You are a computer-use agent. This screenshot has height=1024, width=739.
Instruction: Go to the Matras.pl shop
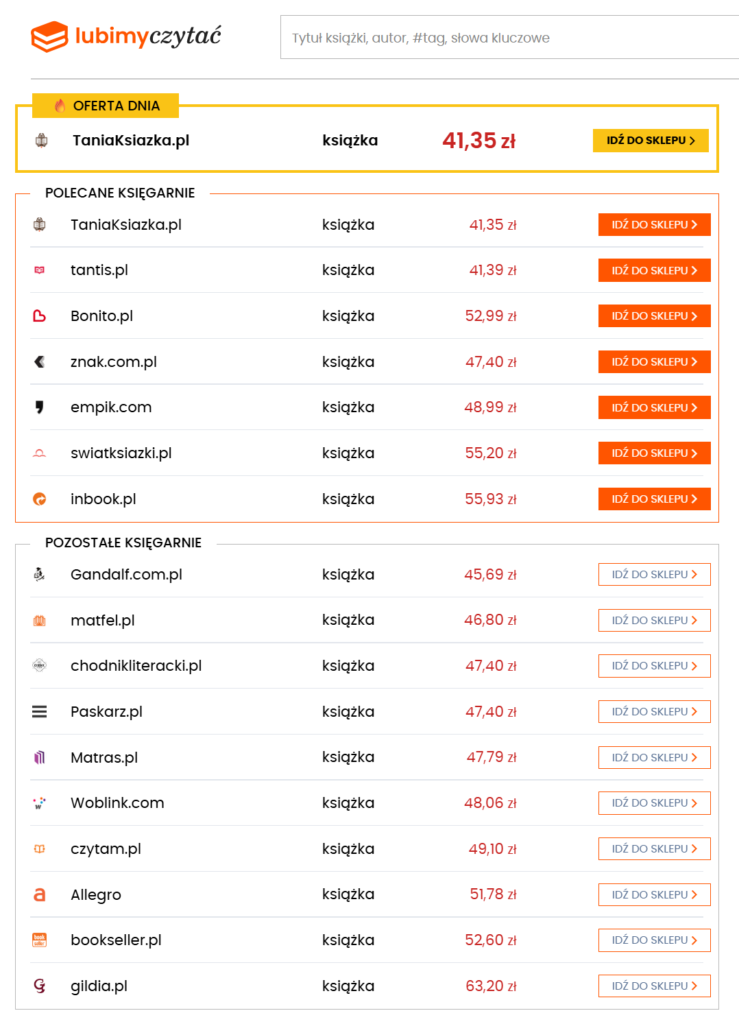654,757
